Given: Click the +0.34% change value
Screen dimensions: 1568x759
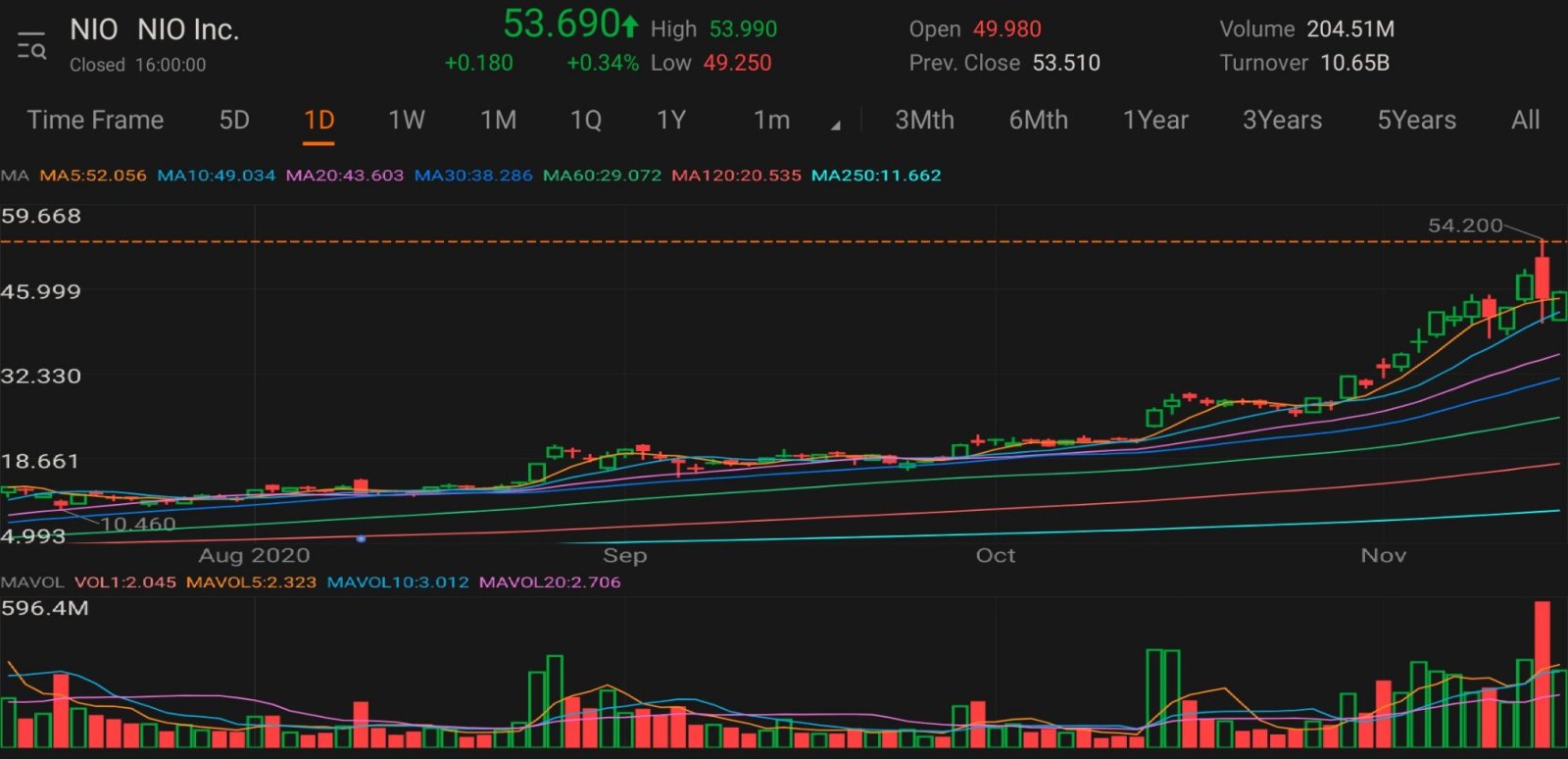Looking at the screenshot, I should pyautogui.click(x=603, y=63).
